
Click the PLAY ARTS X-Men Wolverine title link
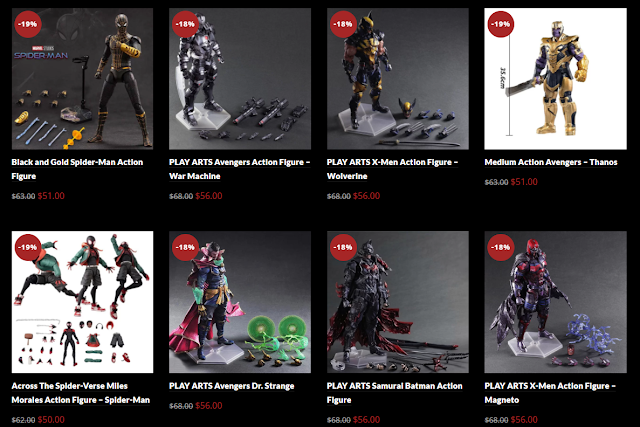(x=392, y=169)
